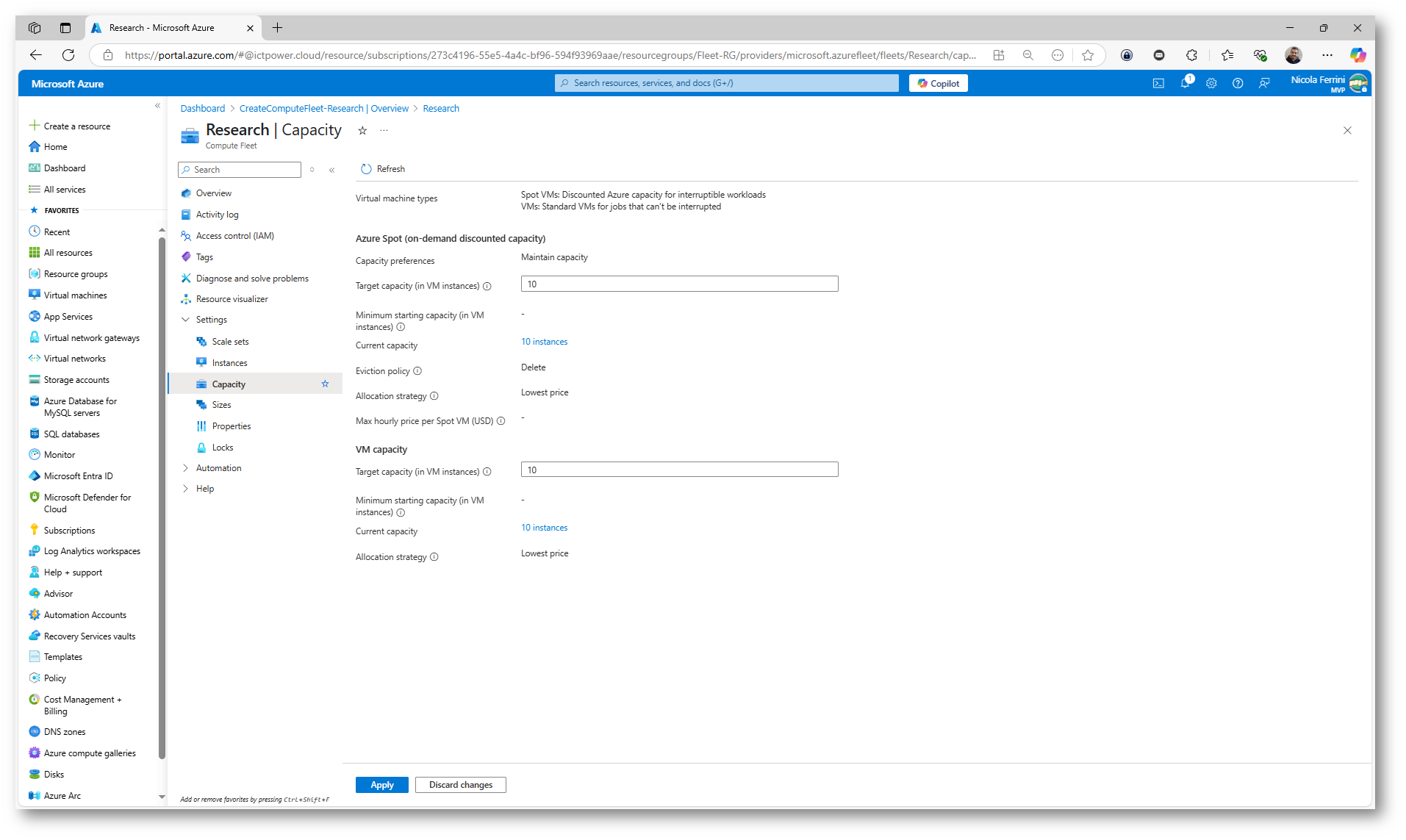This screenshot has width=1406, height=840.
Task: Go to Dashboard breadcrumb
Action: (x=203, y=109)
